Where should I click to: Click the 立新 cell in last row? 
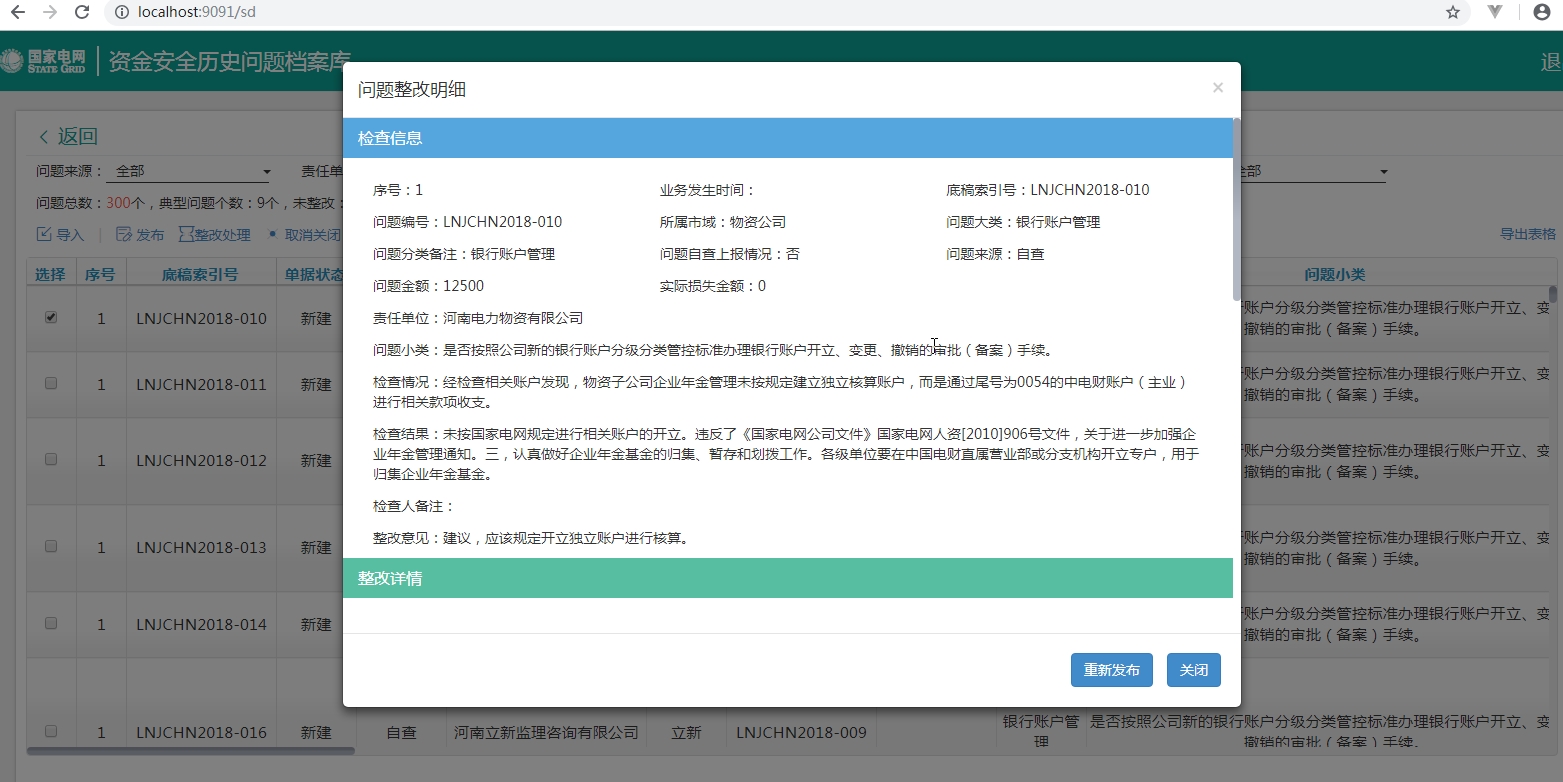686,733
